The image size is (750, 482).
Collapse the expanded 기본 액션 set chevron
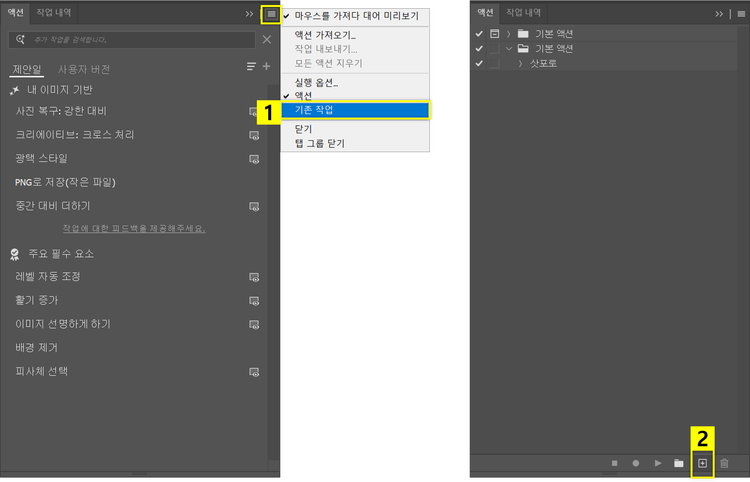point(509,48)
